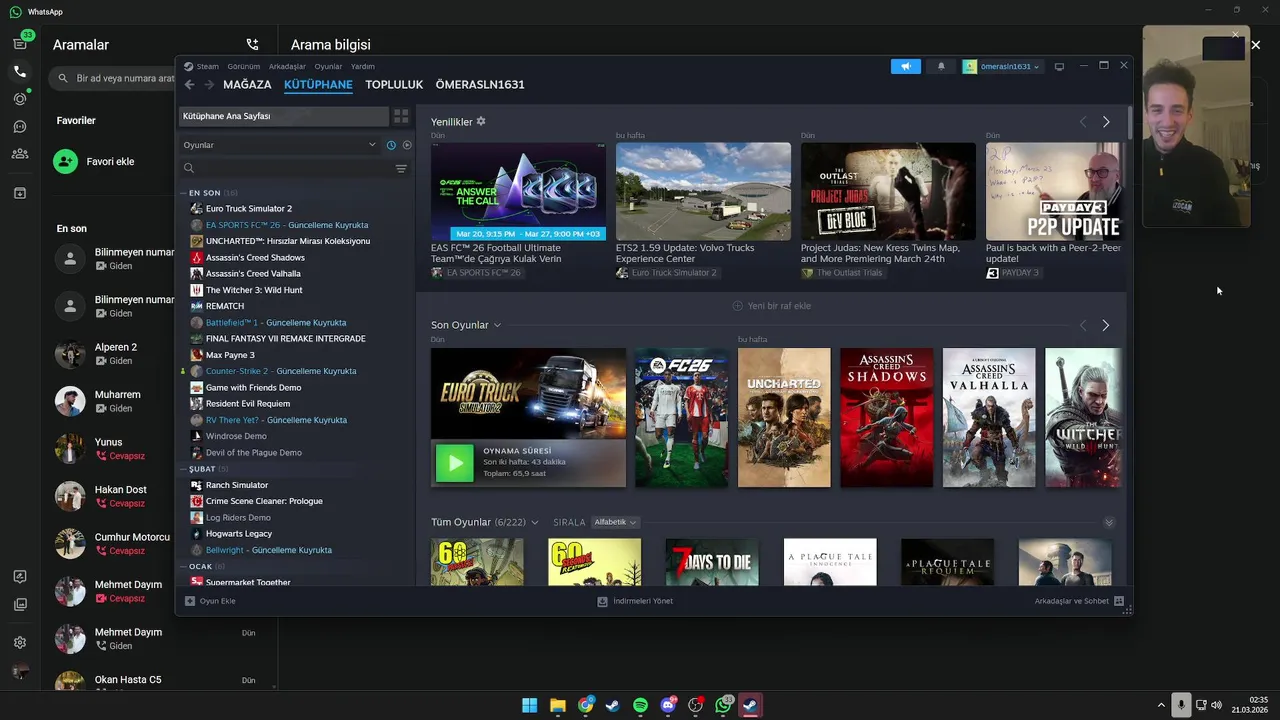
Task: Expand Son Oyunlar shelf dropdown
Action: pos(497,325)
